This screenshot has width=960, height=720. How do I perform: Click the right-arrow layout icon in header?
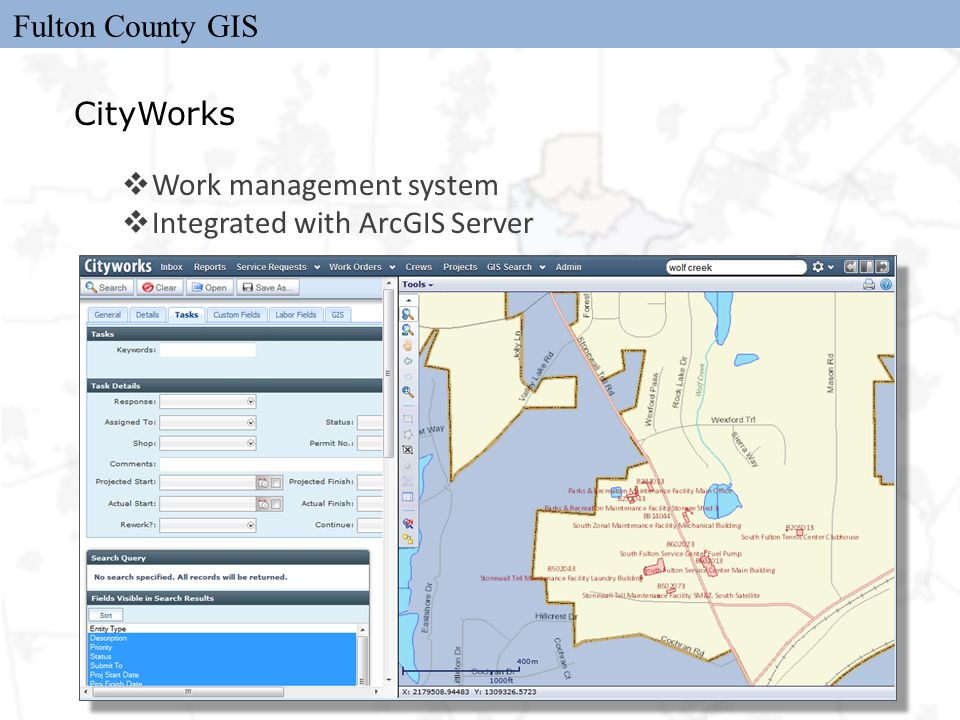click(882, 267)
